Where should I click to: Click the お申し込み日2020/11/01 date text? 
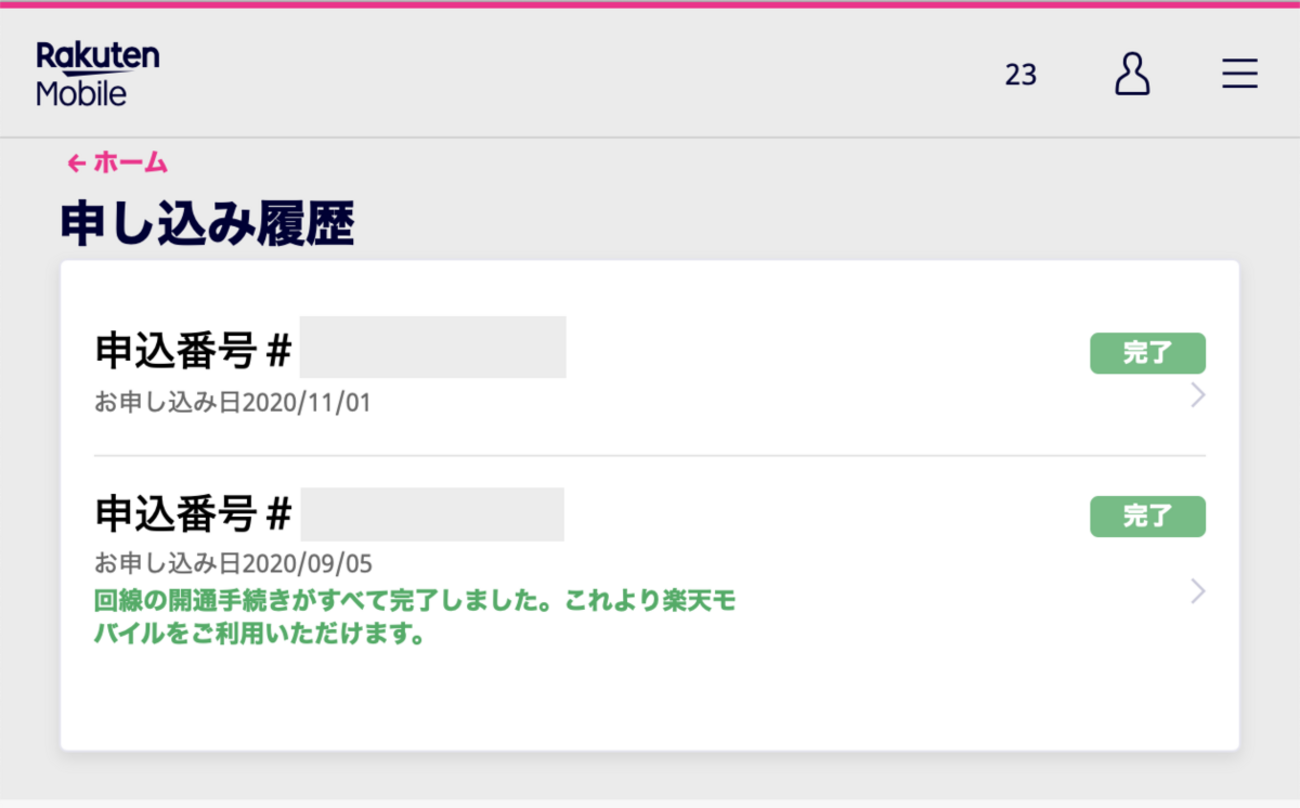[232, 404]
